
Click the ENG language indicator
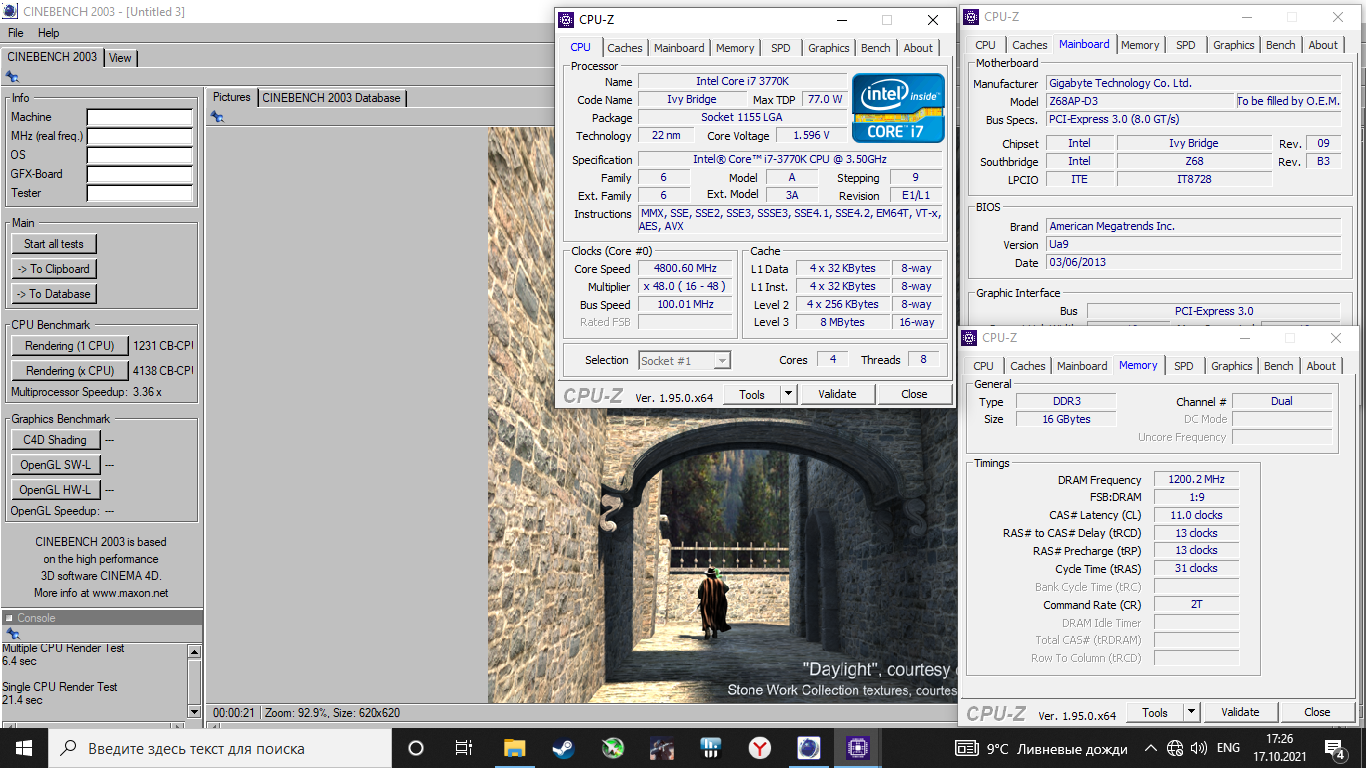1228,748
